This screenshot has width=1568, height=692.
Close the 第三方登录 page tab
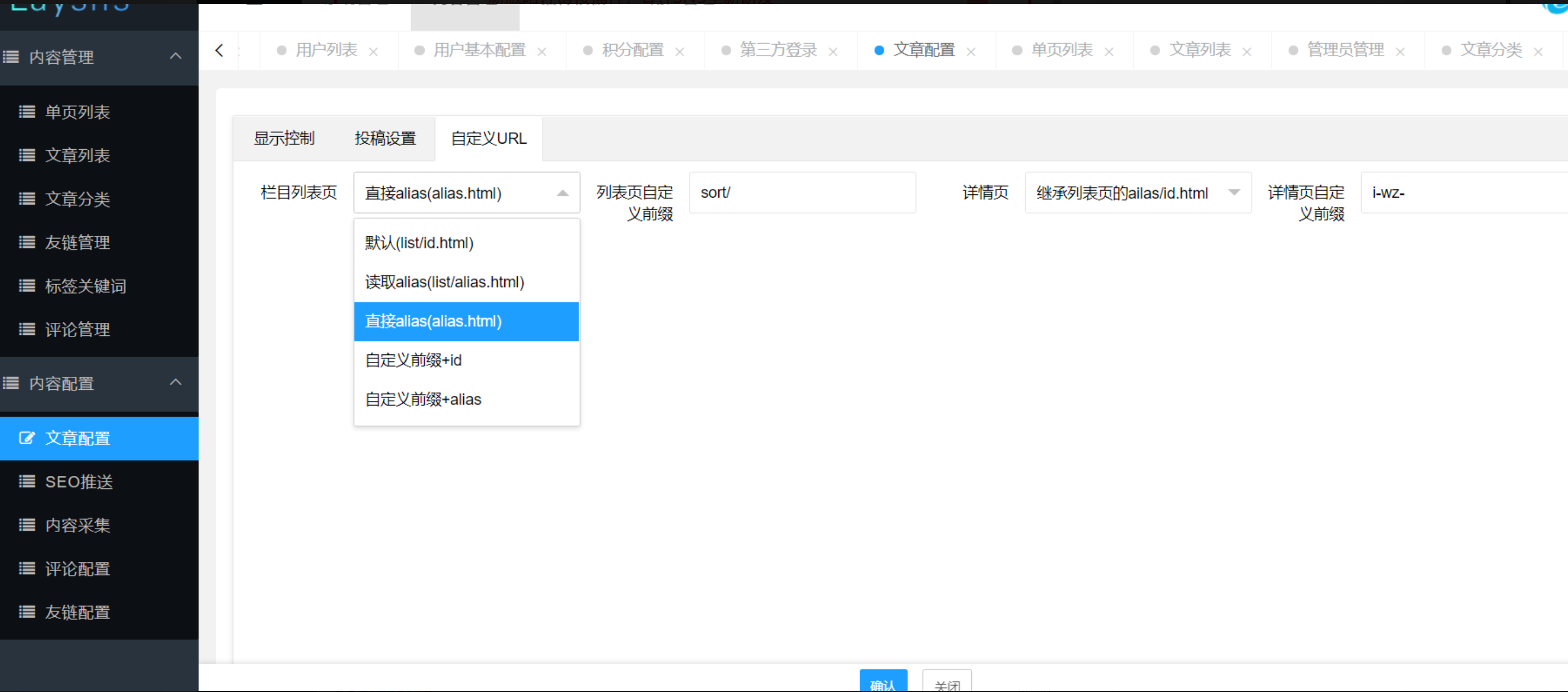[x=834, y=52]
